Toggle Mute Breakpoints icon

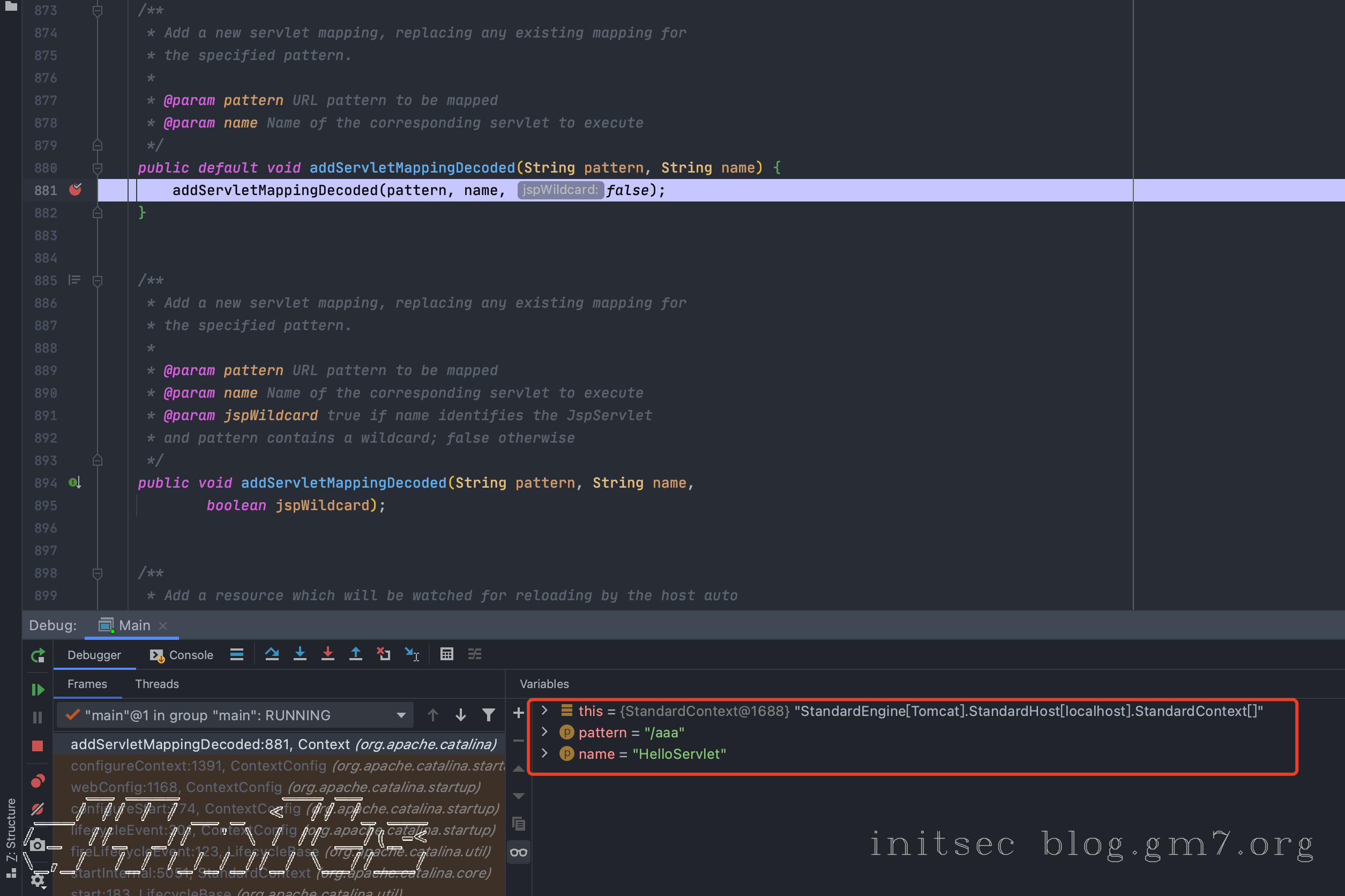point(38,809)
